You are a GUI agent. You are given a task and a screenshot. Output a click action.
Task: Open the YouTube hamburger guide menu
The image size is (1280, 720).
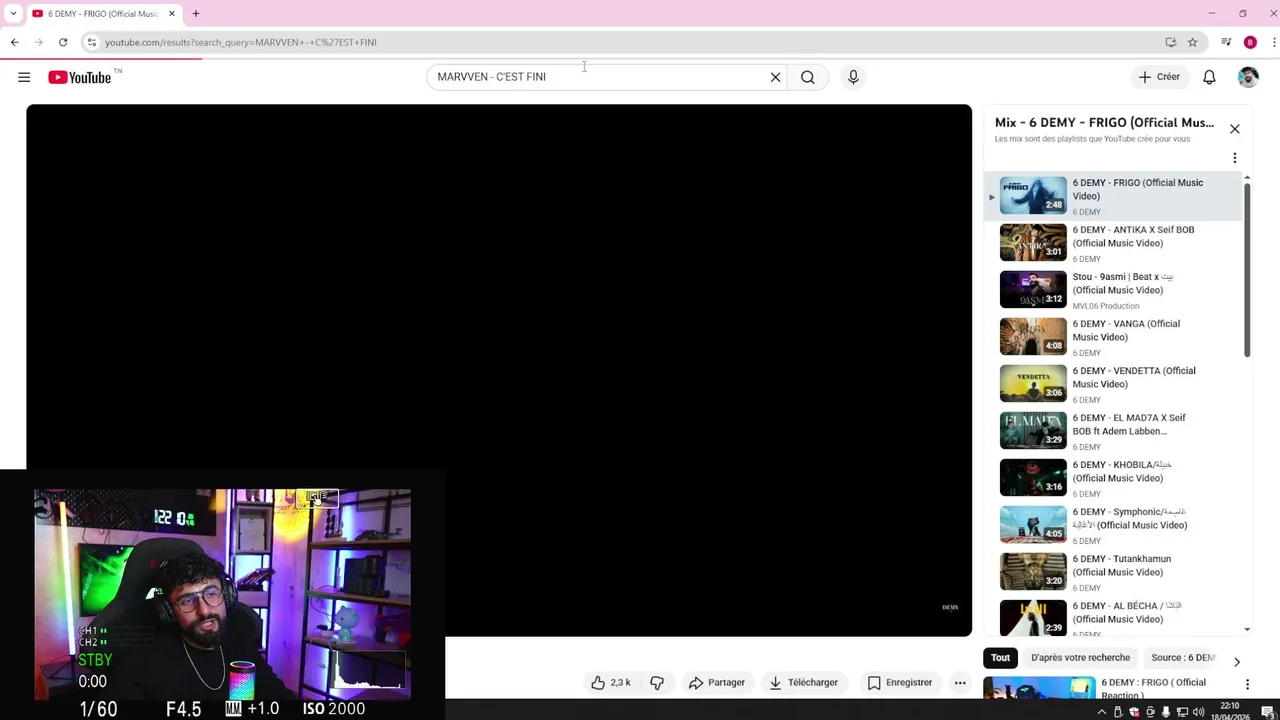pyautogui.click(x=24, y=77)
